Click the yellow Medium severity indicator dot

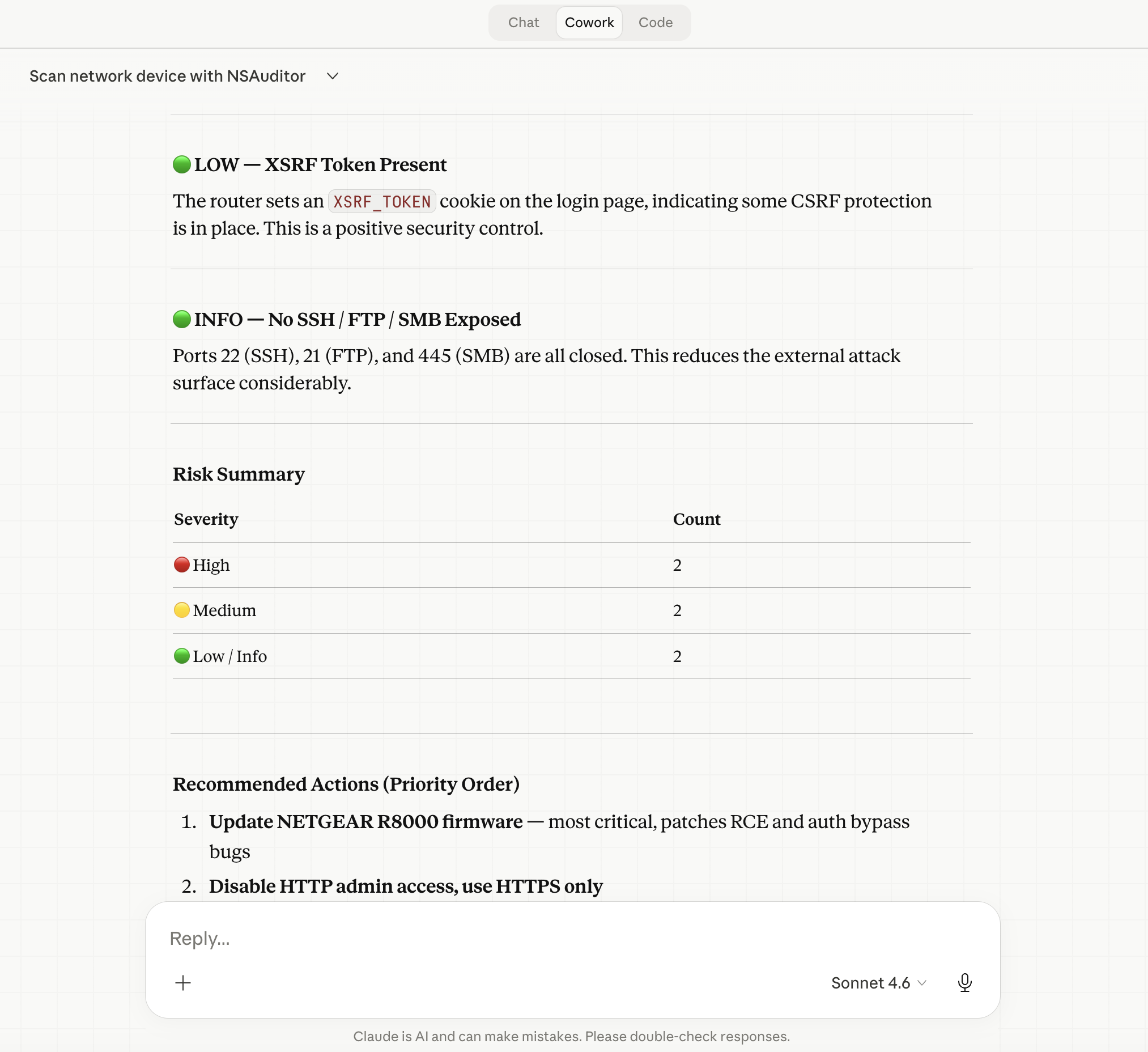(181, 610)
